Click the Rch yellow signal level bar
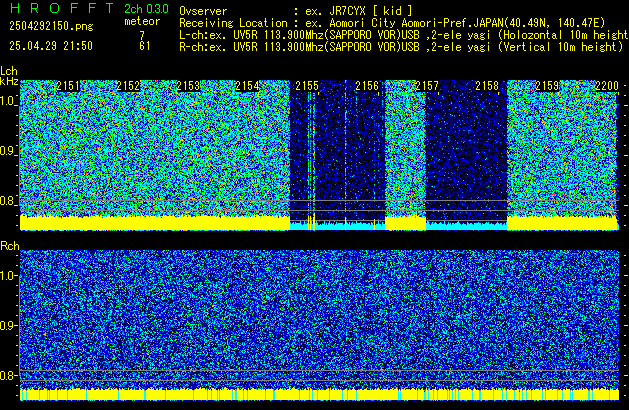The width and height of the screenshot is (629, 410). 319,394
